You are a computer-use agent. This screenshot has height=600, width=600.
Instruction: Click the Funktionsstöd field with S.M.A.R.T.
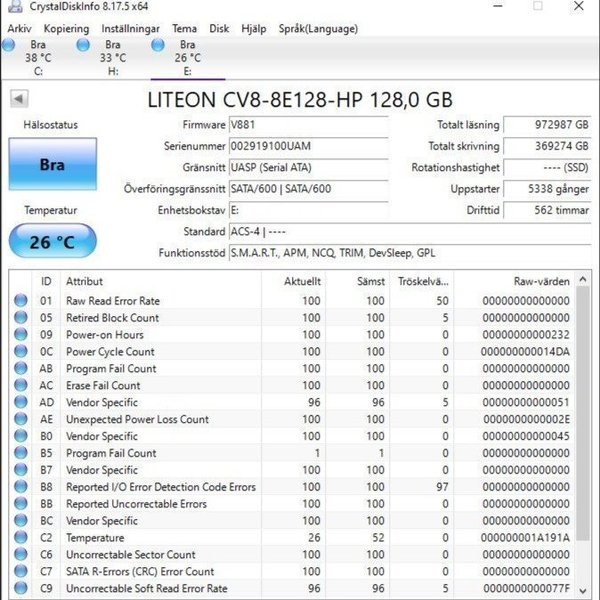tap(410, 253)
